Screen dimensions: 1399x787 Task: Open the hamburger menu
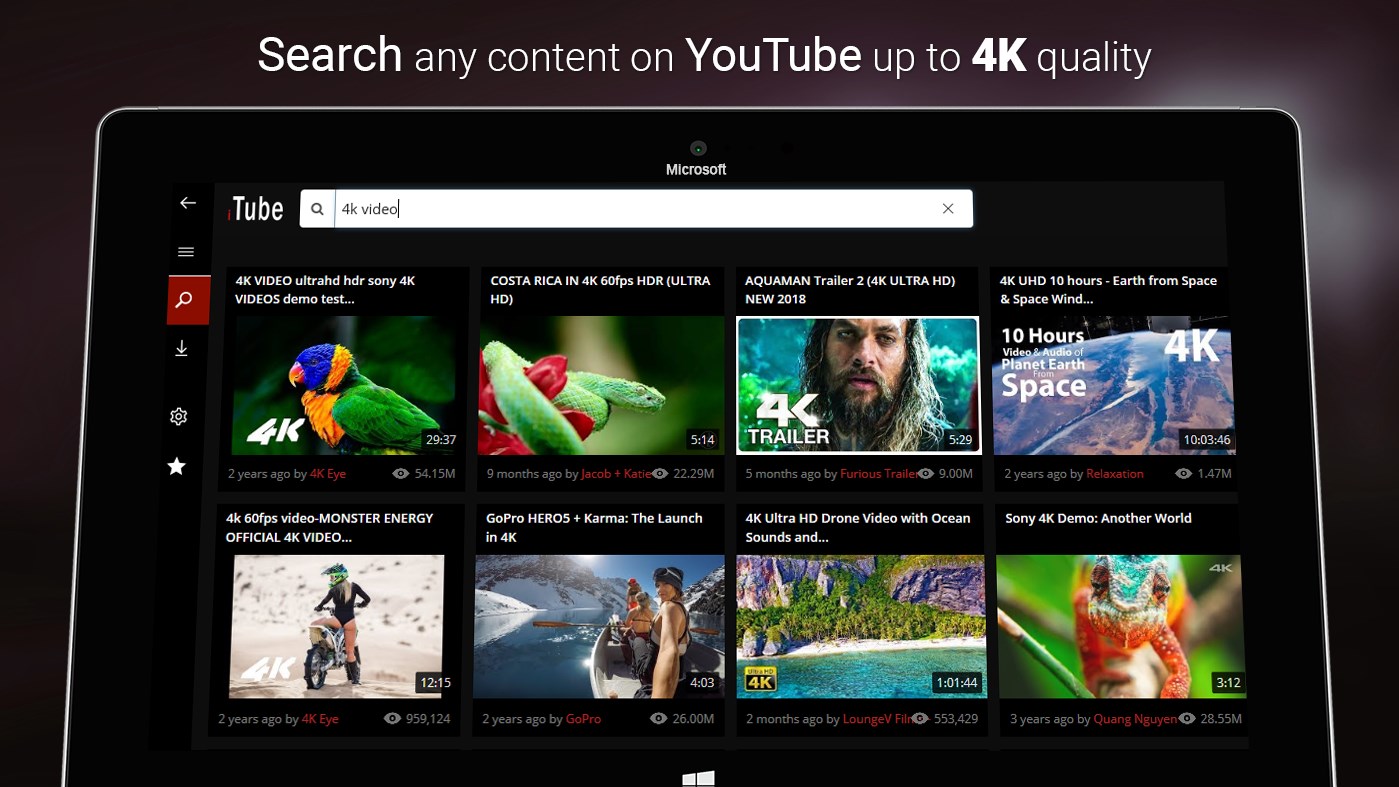(x=186, y=252)
